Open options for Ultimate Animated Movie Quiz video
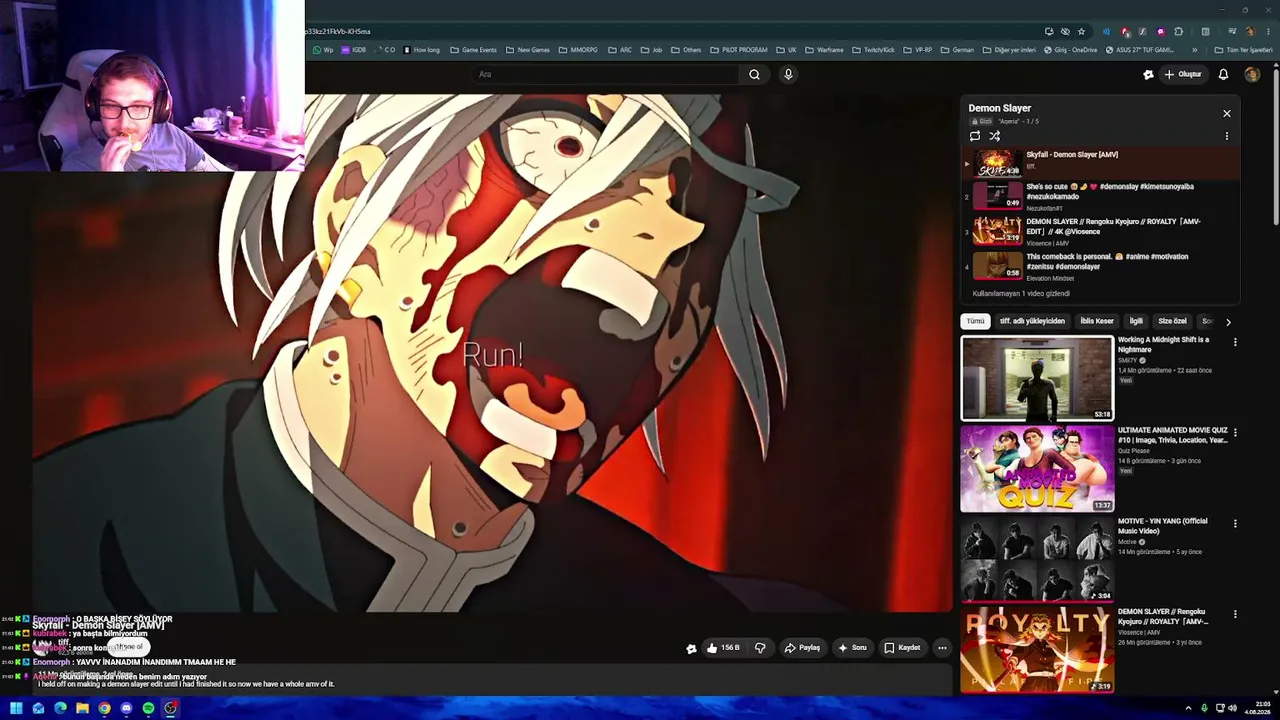This screenshot has height=720, width=1280. tap(1235, 433)
